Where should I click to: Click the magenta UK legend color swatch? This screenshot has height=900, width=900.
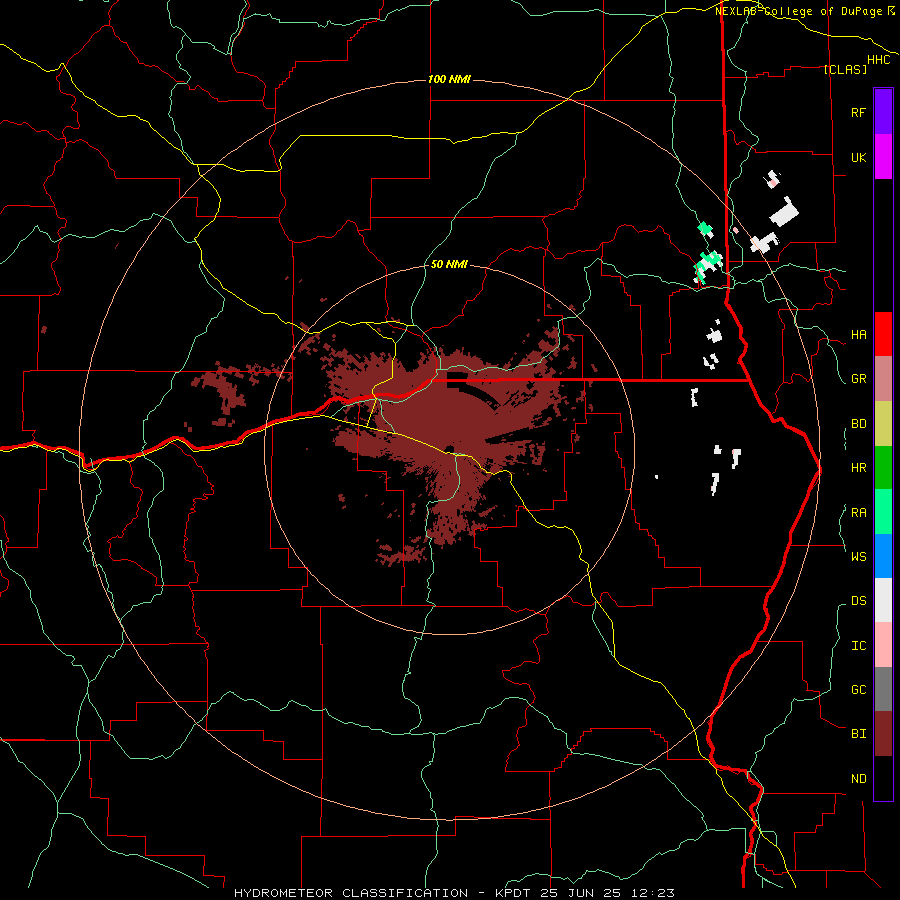883,157
